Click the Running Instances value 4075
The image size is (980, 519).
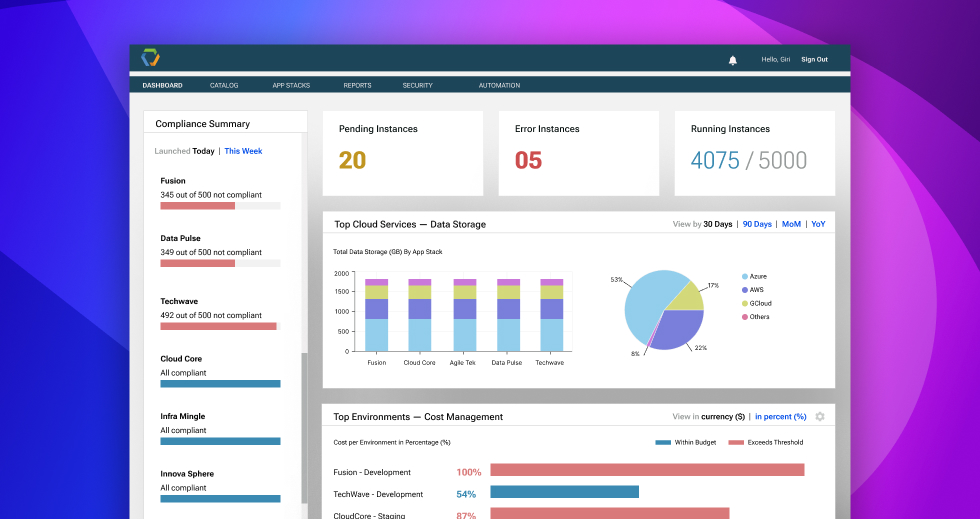click(715, 161)
